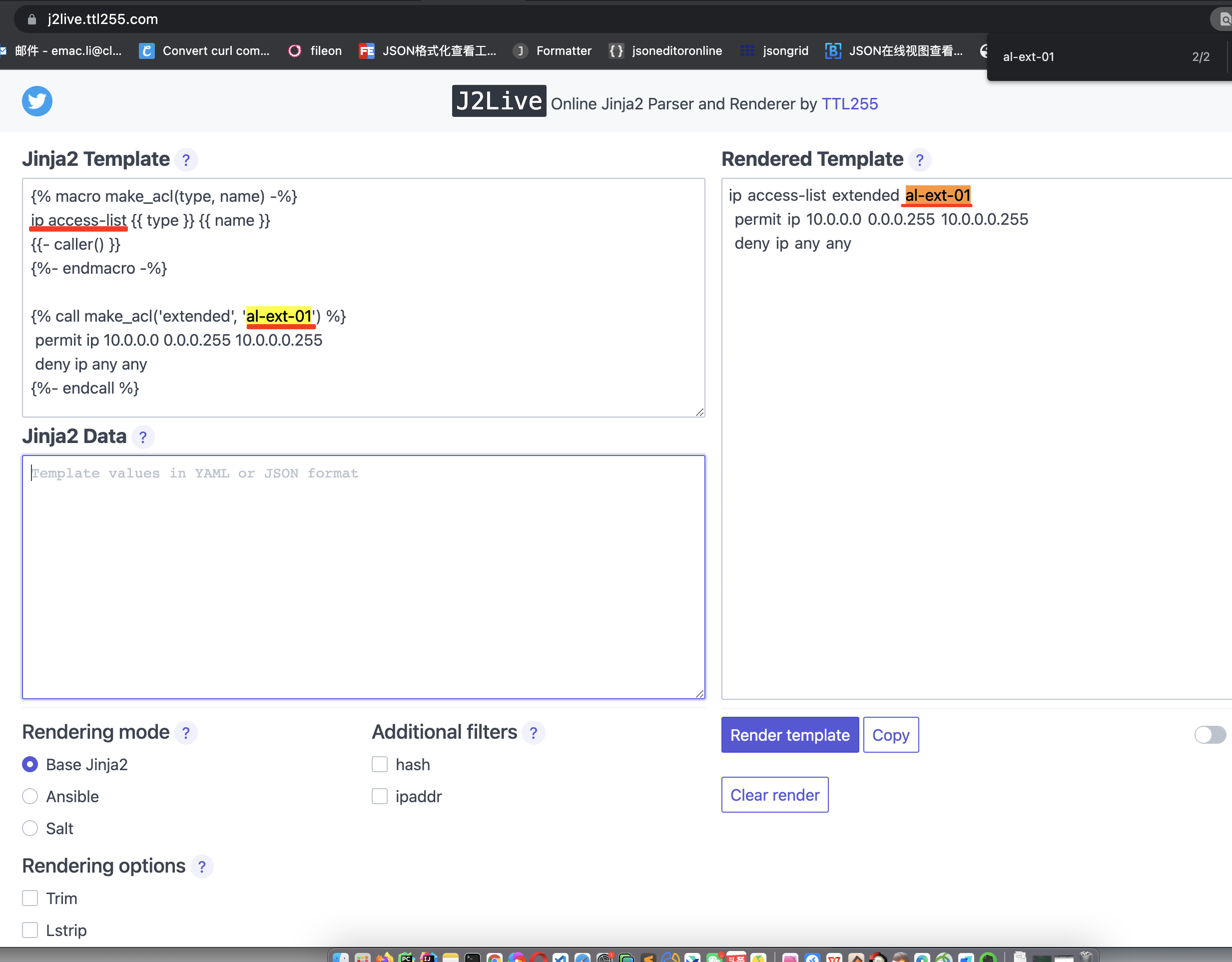The image size is (1232, 962).
Task: Click Additional filters help icon
Action: point(533,733)
